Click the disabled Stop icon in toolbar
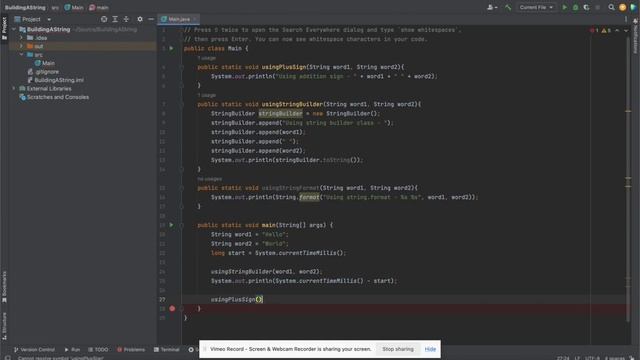Screen dimensions: 640x360 tap(598, 7)
